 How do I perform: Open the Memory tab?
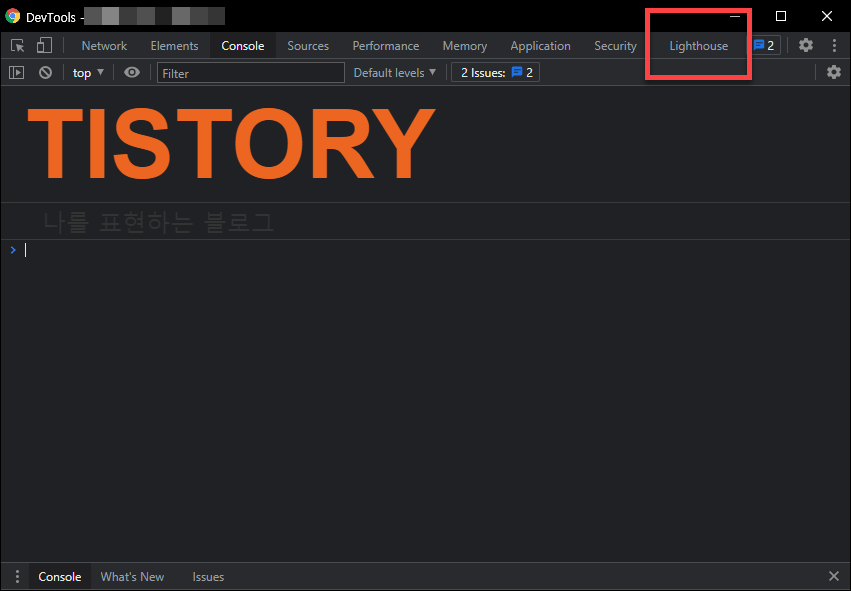pyautogui.click(x=465, y=46)
